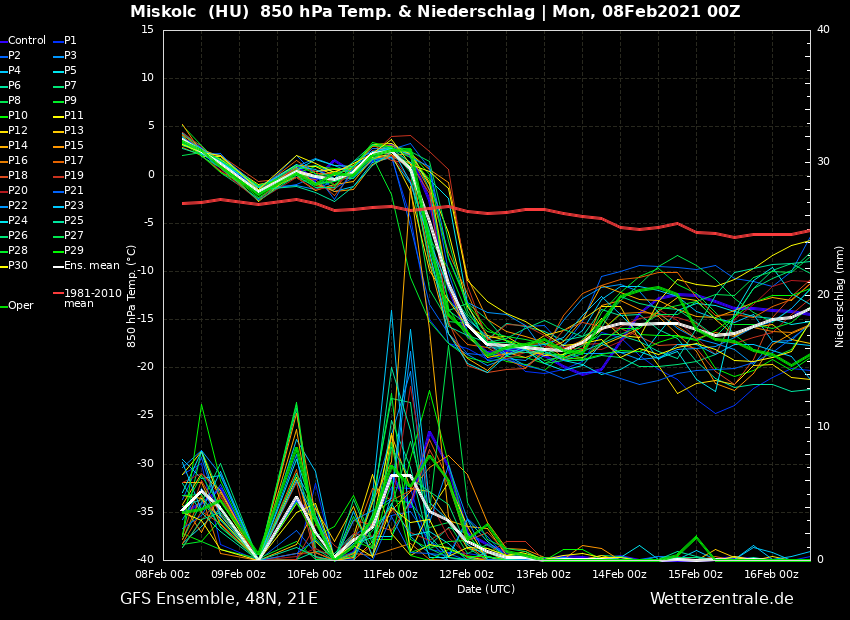Select the P11 legend entry
This screenshot has width=850, height=620.
click(73, 116)
